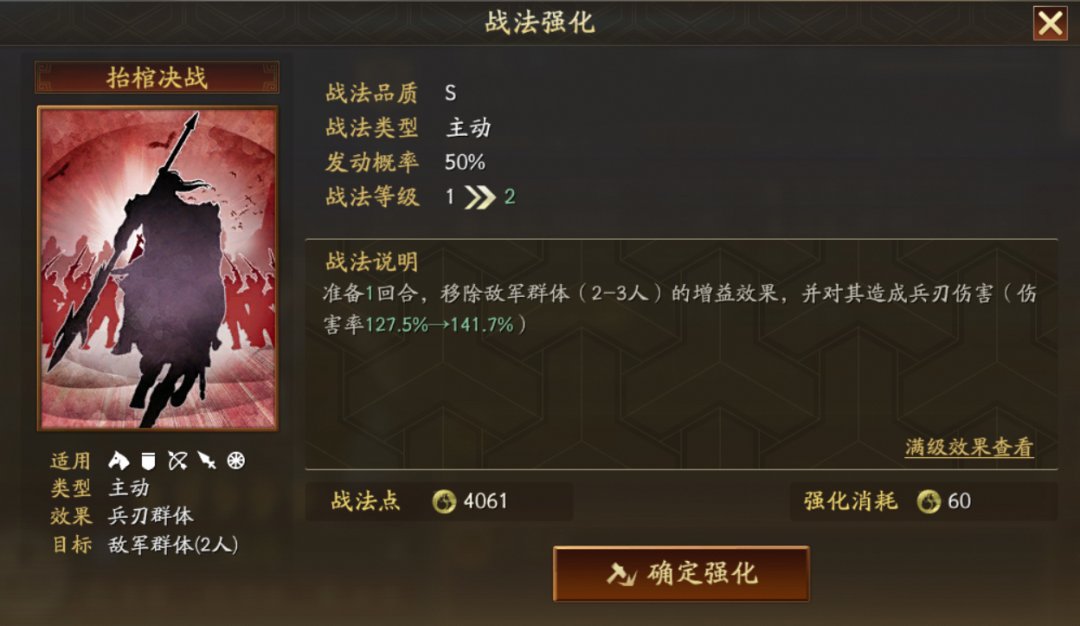Click the 发动概率 50% value

[465, 163]
